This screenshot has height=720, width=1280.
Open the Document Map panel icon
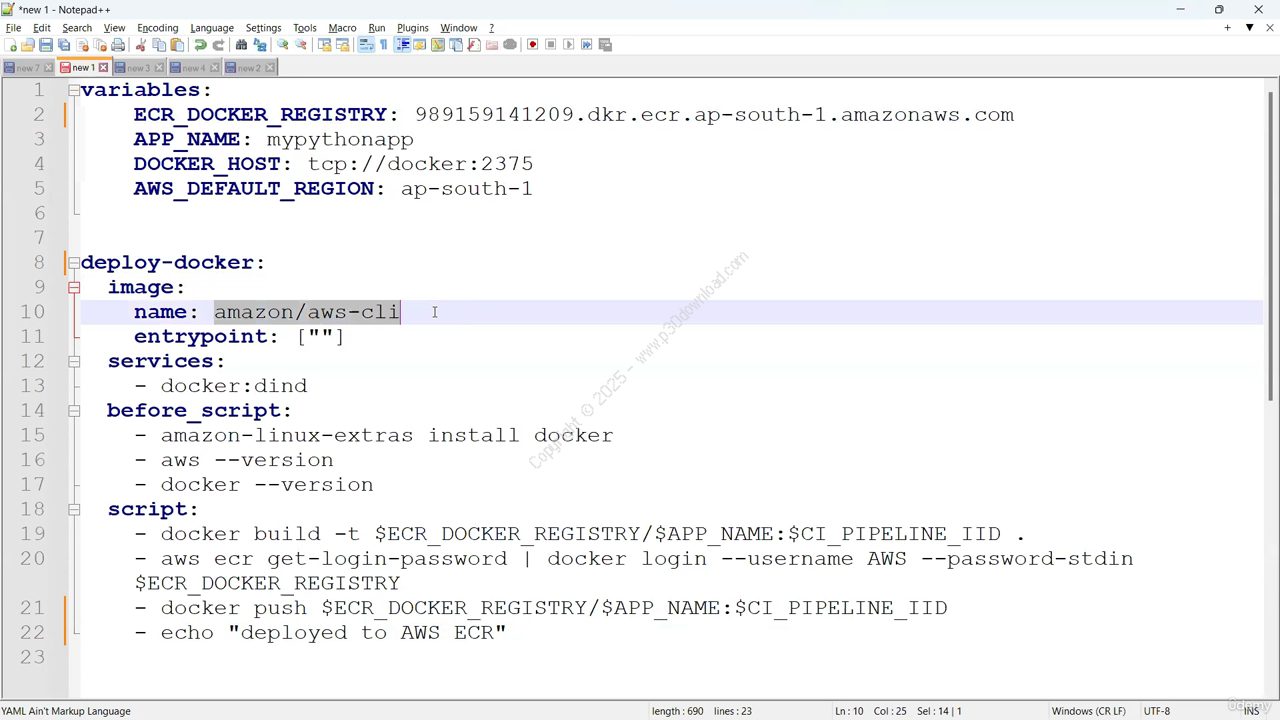pos(437,44)
